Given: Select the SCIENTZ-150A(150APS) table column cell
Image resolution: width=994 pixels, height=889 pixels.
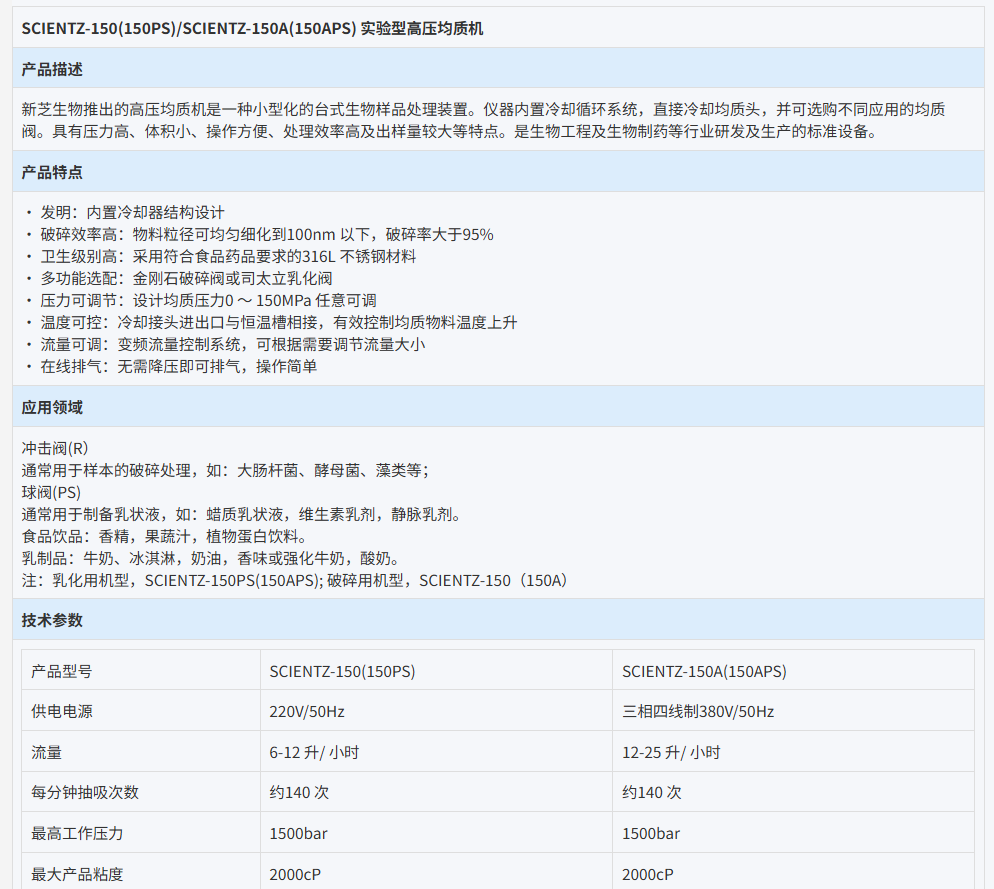Looking at the screenshot, I should tap(697, 671).
